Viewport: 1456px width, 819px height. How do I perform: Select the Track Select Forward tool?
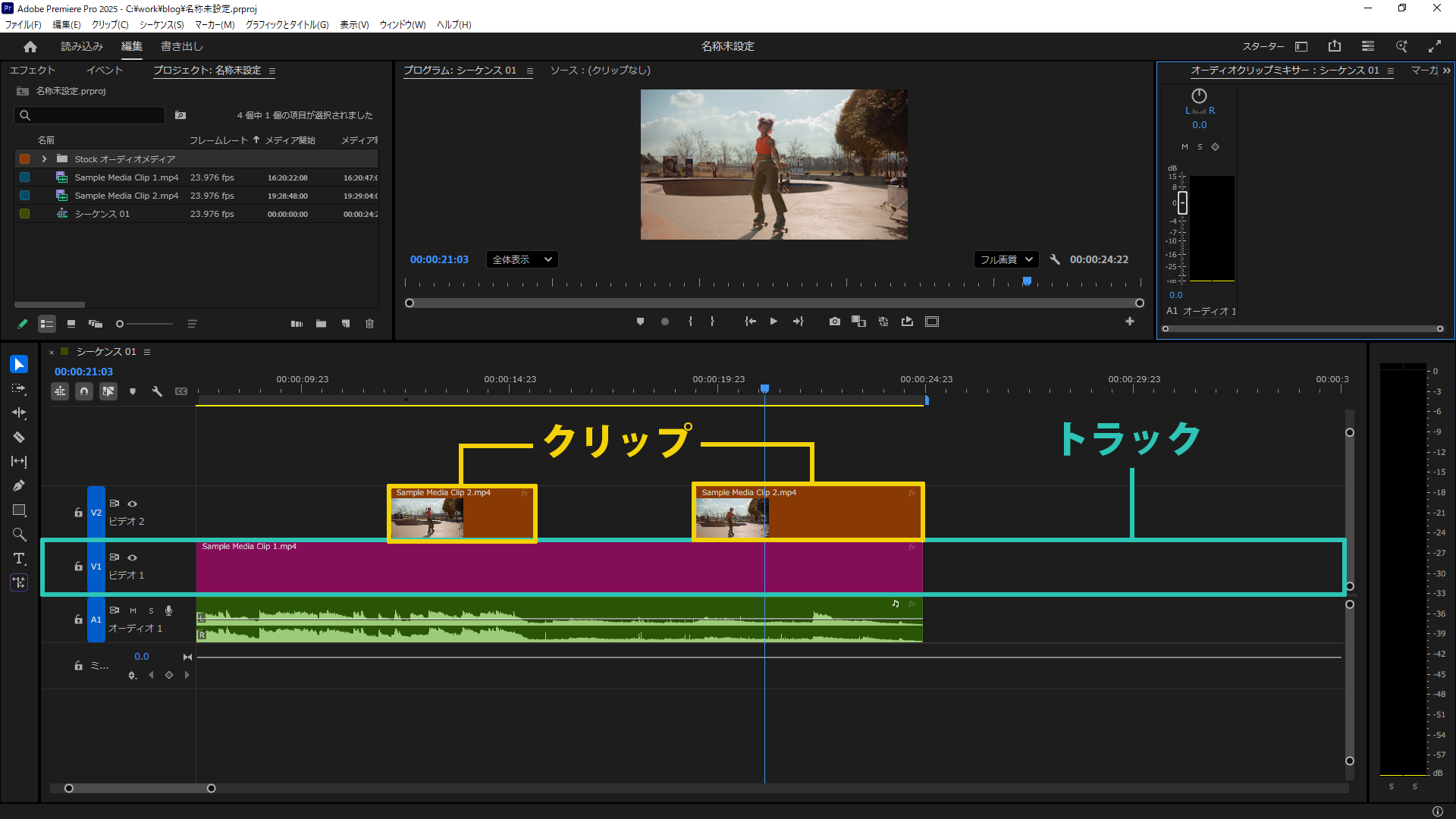click(19, 389)
